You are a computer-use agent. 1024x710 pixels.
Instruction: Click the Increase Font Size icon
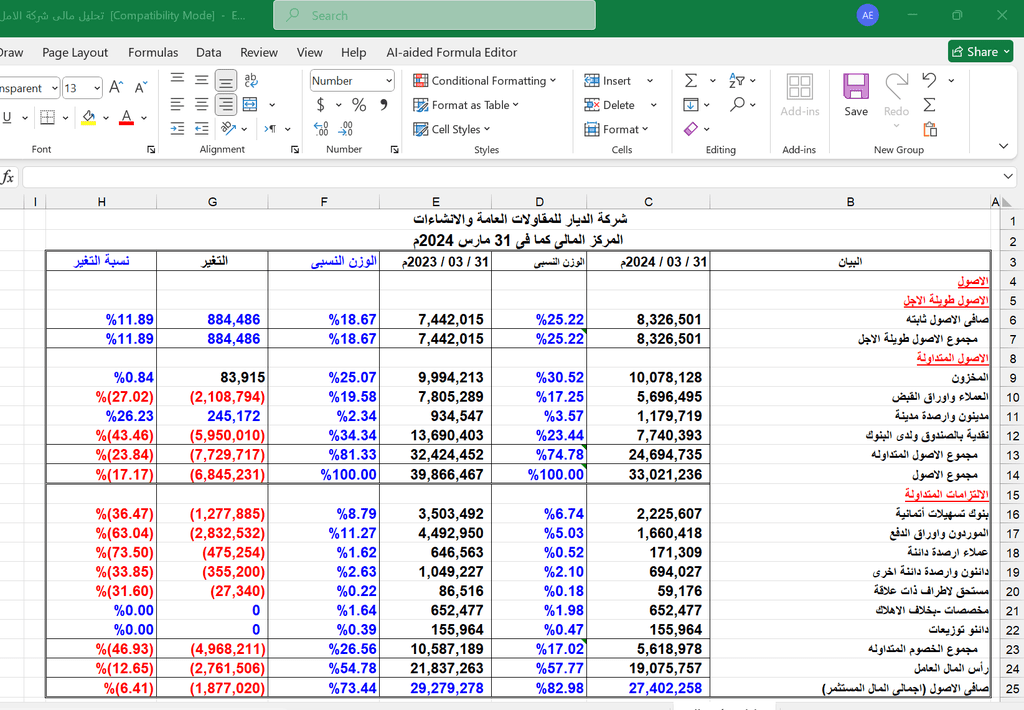point(116,88)
